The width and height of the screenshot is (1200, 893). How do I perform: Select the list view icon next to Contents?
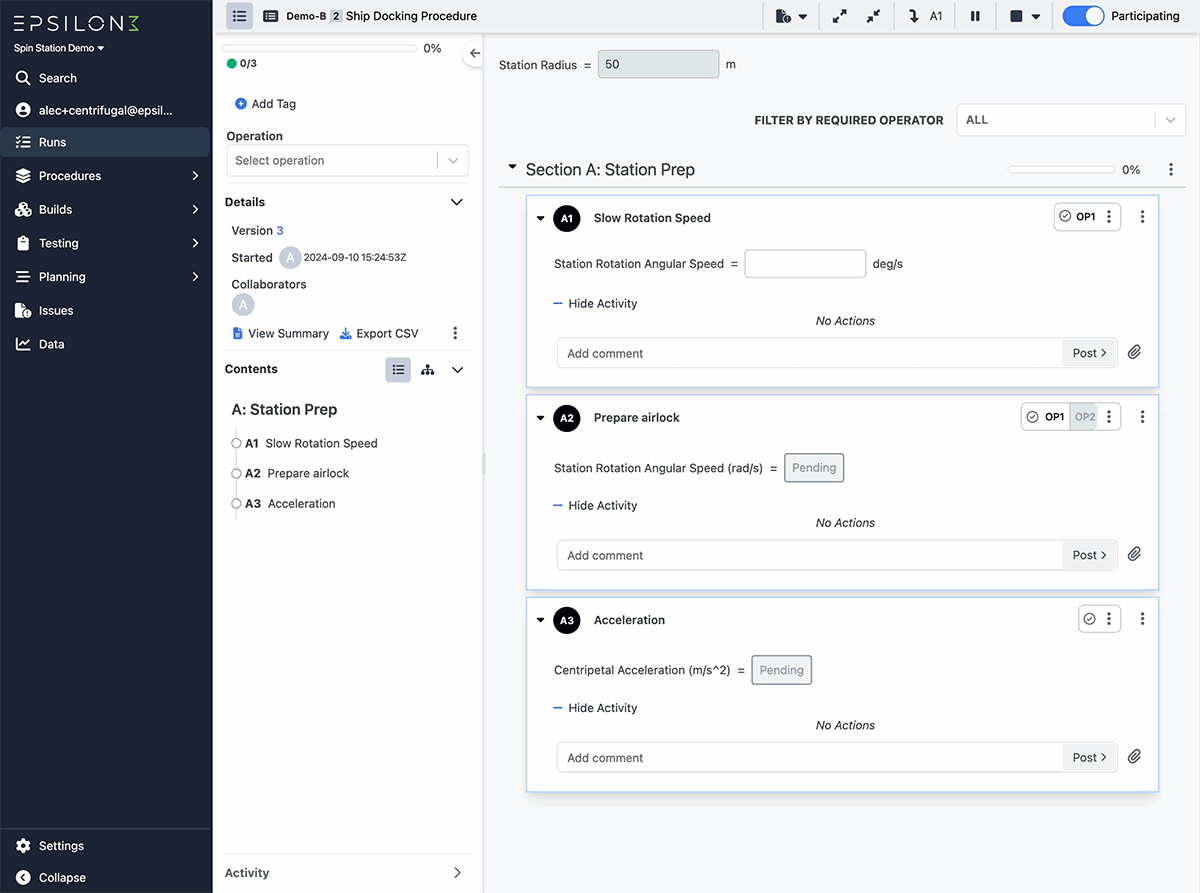[398, 369]
